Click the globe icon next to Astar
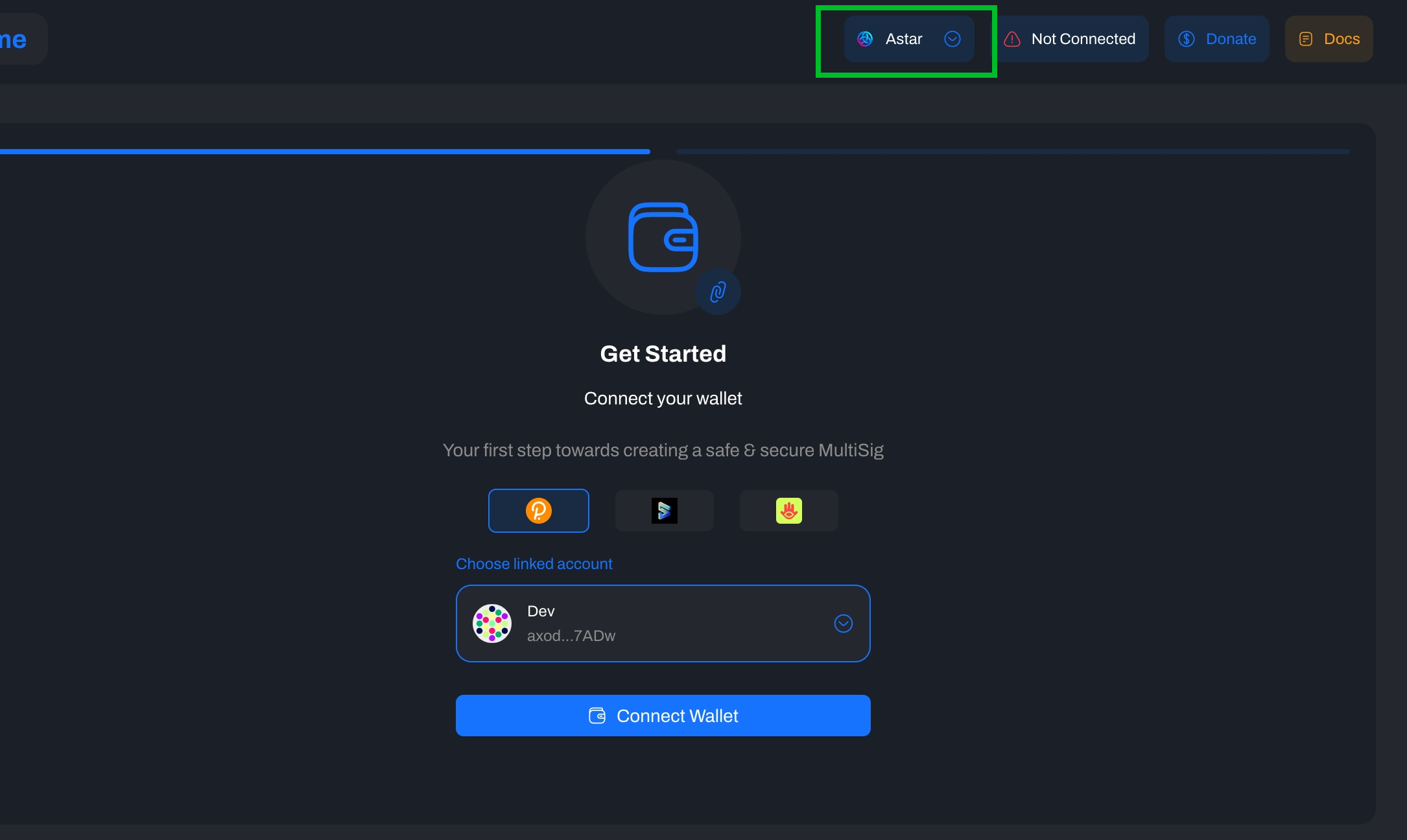1407x840 pixels. 866,39
